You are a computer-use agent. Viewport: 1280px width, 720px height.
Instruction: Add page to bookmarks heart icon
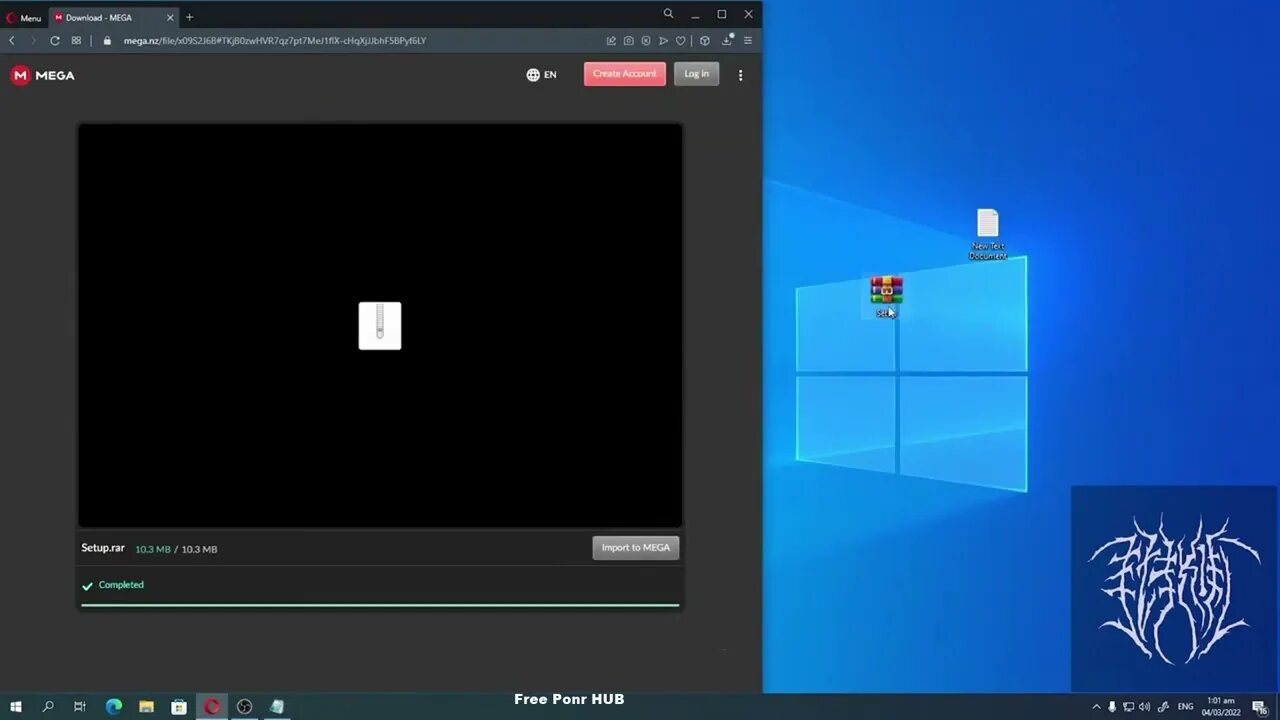681,41
